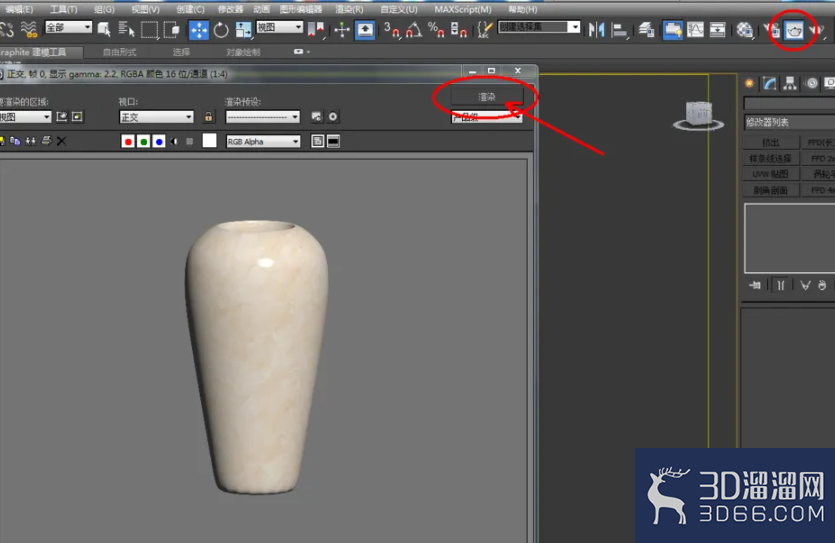The image size is (835, 543).
Task: Toggle keyboard shortcut override button
Action: point(365,30)
